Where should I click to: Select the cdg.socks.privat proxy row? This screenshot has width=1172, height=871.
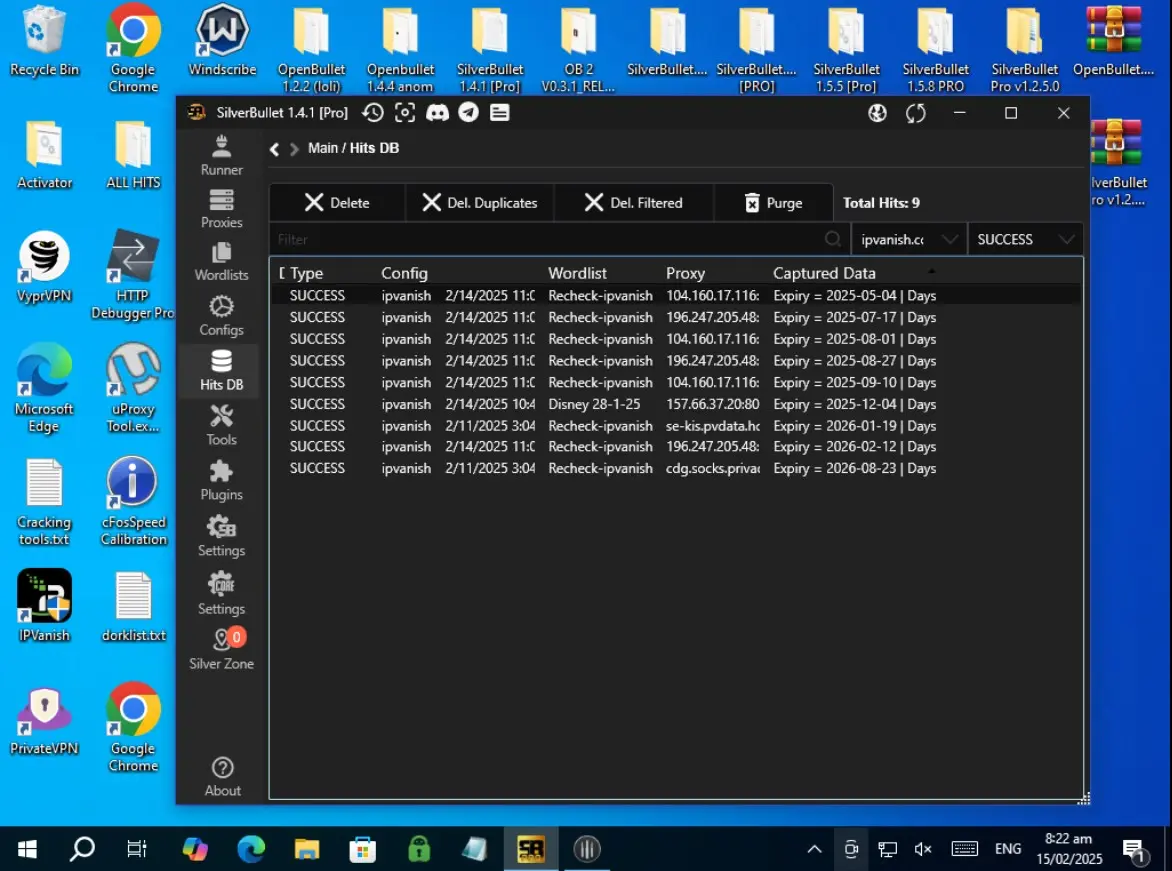click(676, 468)
